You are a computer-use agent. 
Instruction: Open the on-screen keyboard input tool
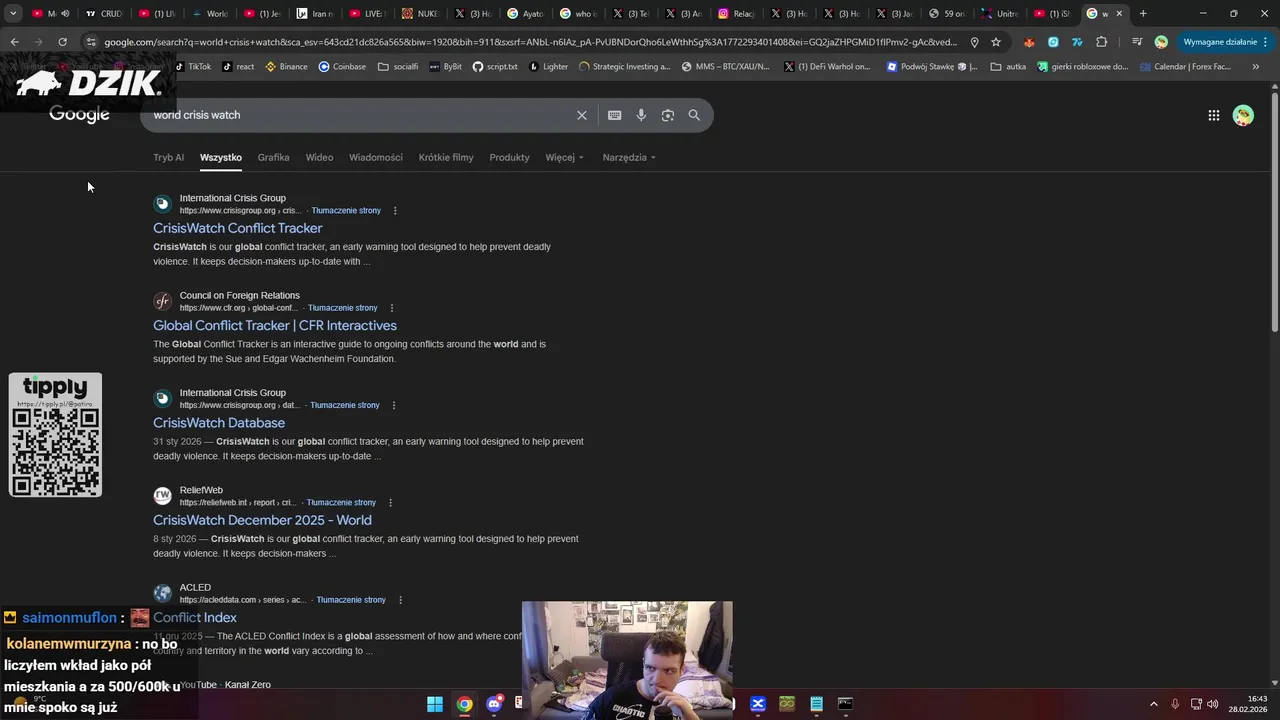pyautogui.click(x=614, y=115)
